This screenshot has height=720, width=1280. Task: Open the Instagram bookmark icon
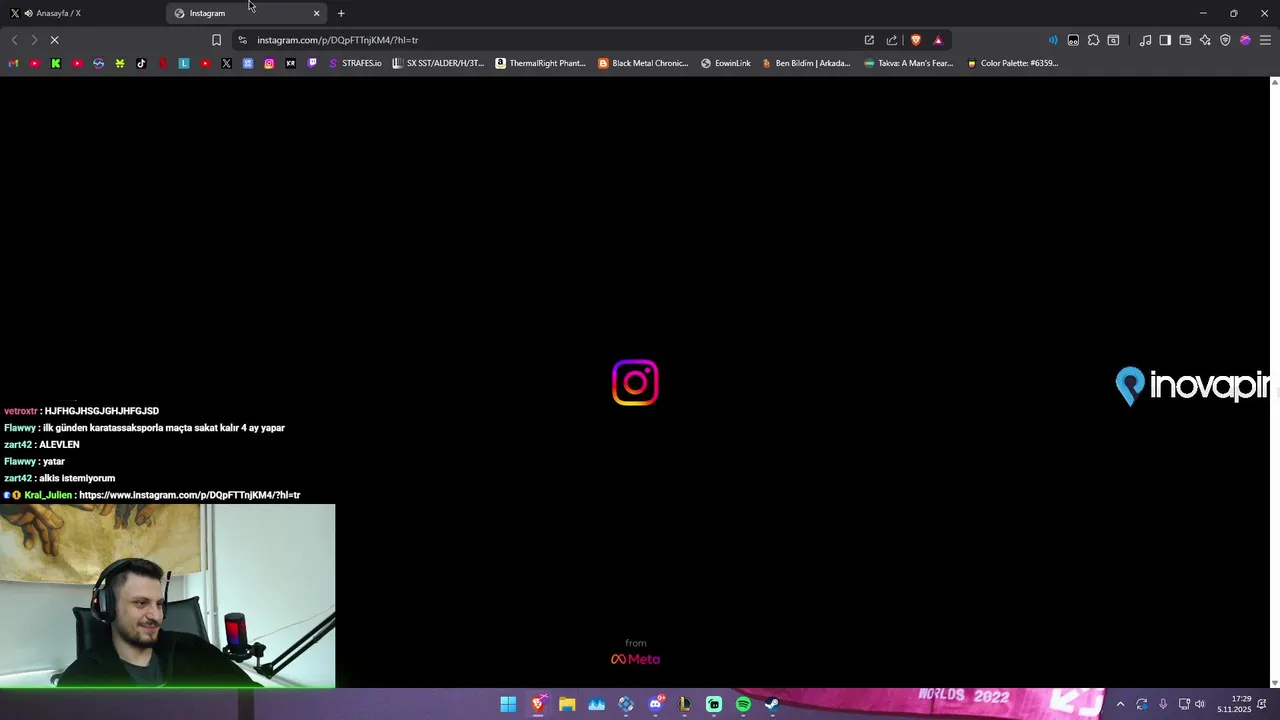pos(269,63)
